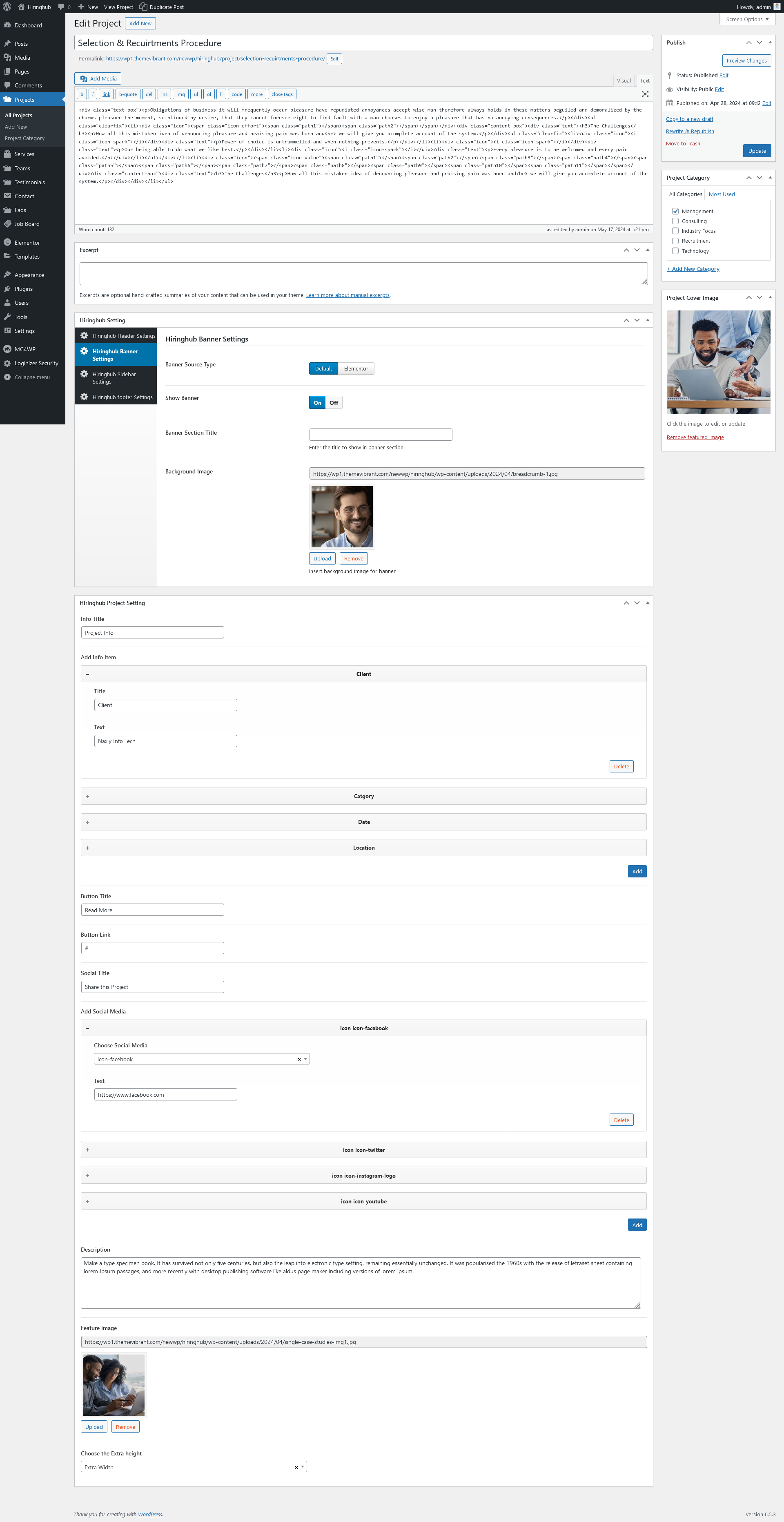The width and height of the screenshot is (784, 1522).
Task: Open the Screen Options dropdown
Action: click(x=747, y=20)
